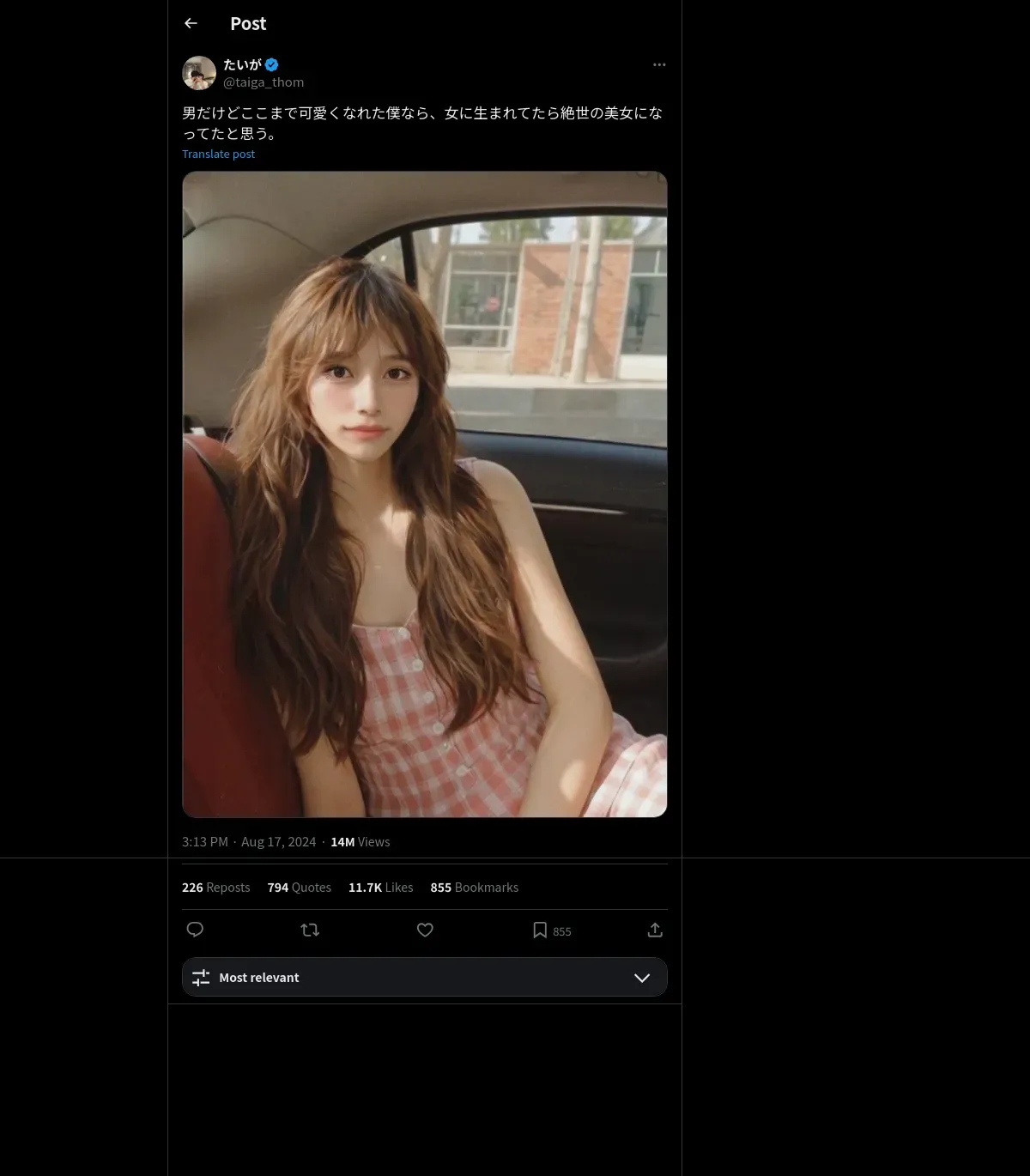View the 794 Quotes list
The image size is (1030, 1176).
(299, 888)
